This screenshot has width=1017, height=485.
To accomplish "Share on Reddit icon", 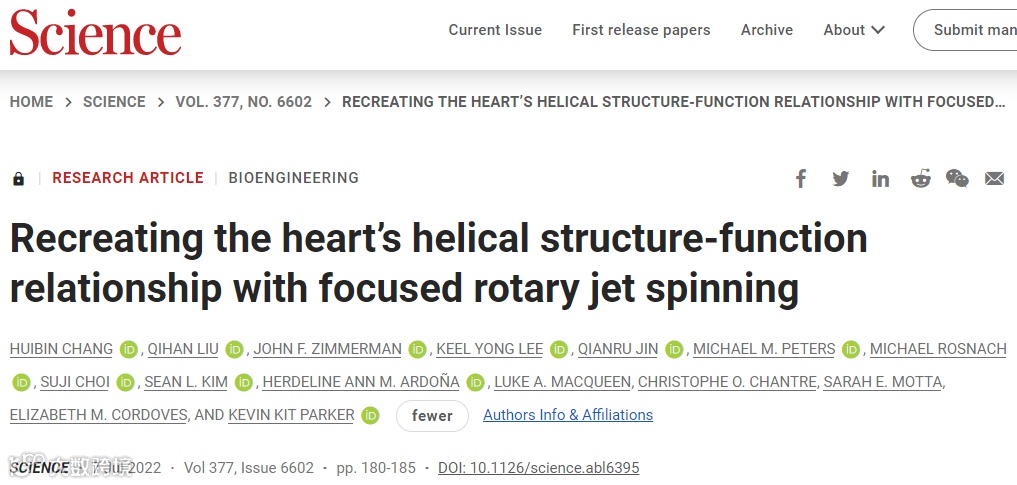I will point(920,179).
